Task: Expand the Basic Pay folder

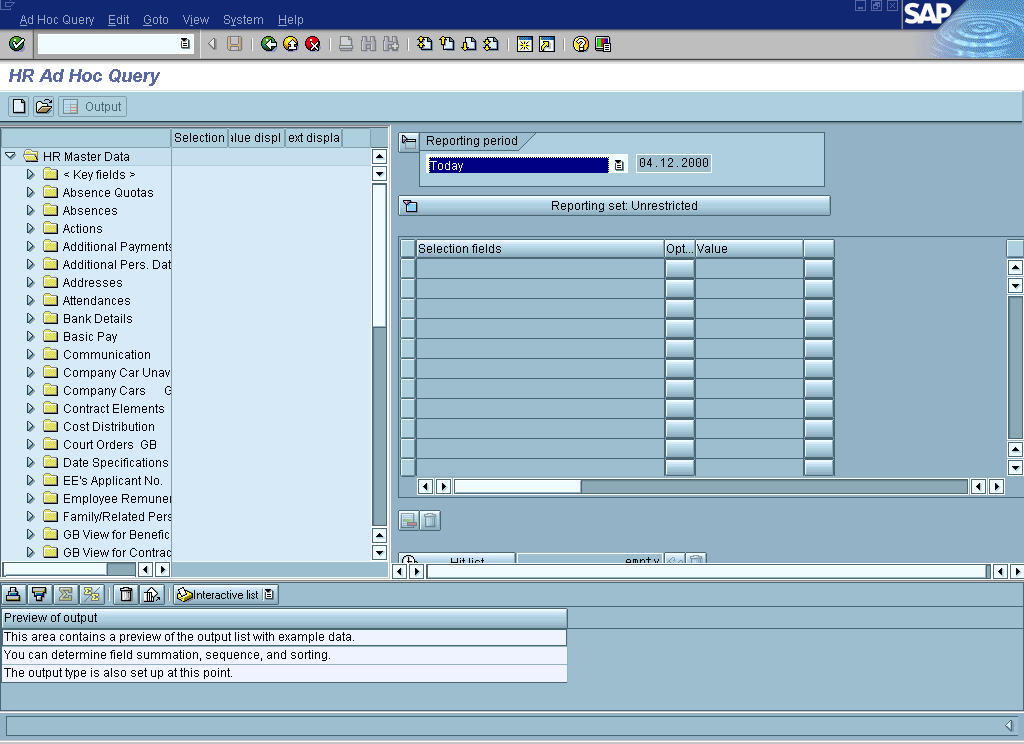Action: click(30, 336)
